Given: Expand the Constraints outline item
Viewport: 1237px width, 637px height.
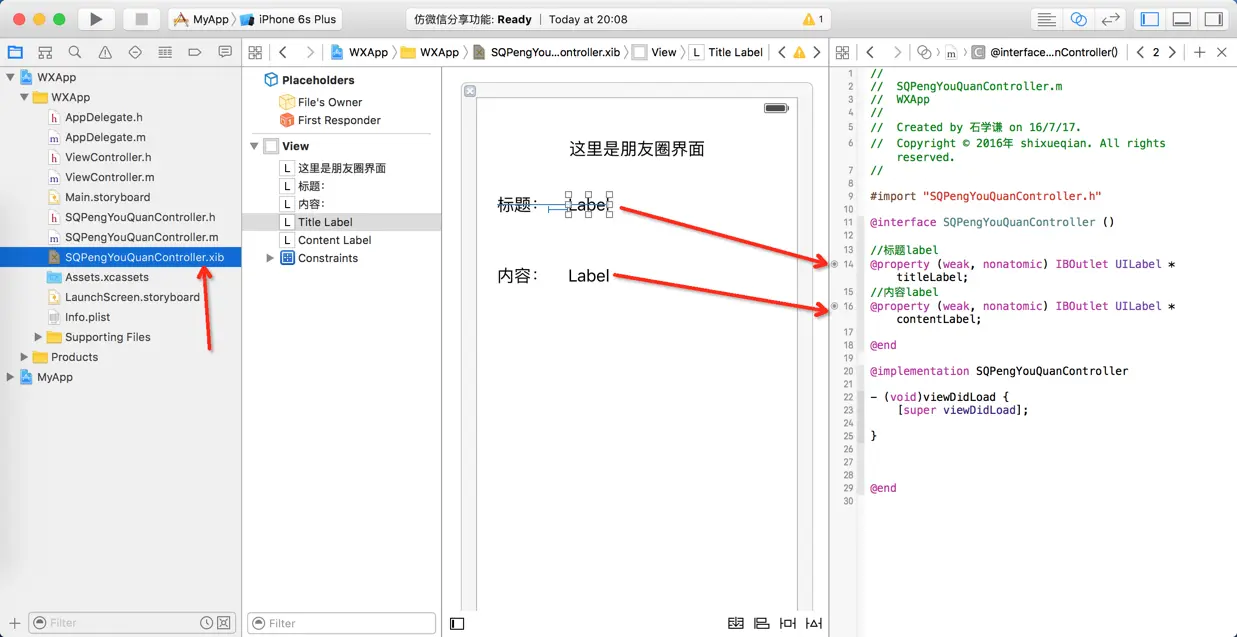Looking at the screenshot, I should point(270,258).
